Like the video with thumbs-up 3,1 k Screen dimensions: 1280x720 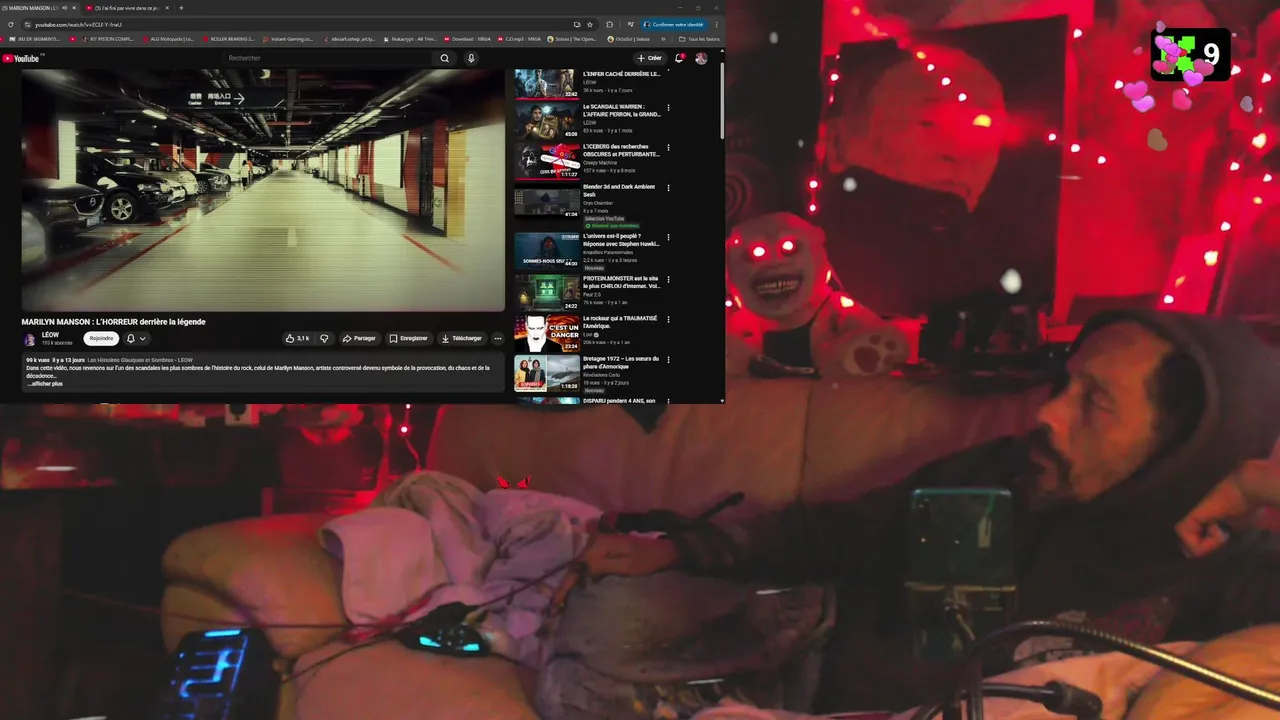tap(296, 338)
